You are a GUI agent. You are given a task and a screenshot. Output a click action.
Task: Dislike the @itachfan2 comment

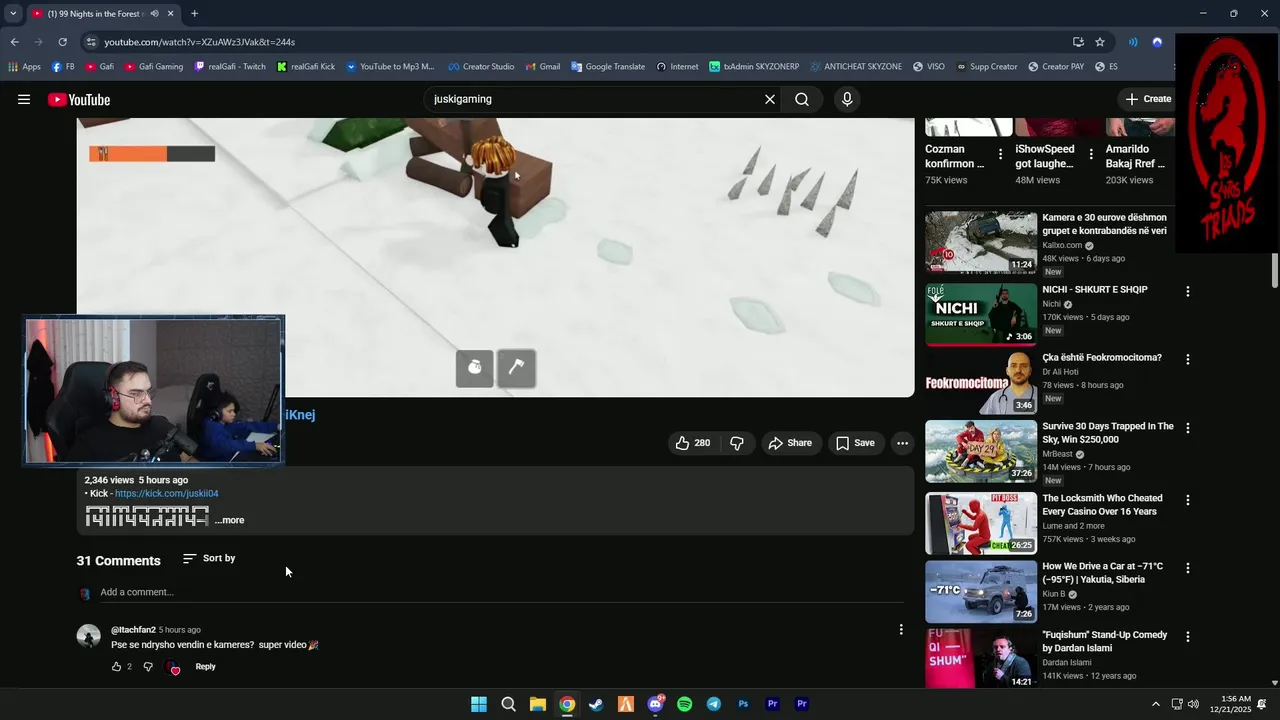(x=148, y=667)
